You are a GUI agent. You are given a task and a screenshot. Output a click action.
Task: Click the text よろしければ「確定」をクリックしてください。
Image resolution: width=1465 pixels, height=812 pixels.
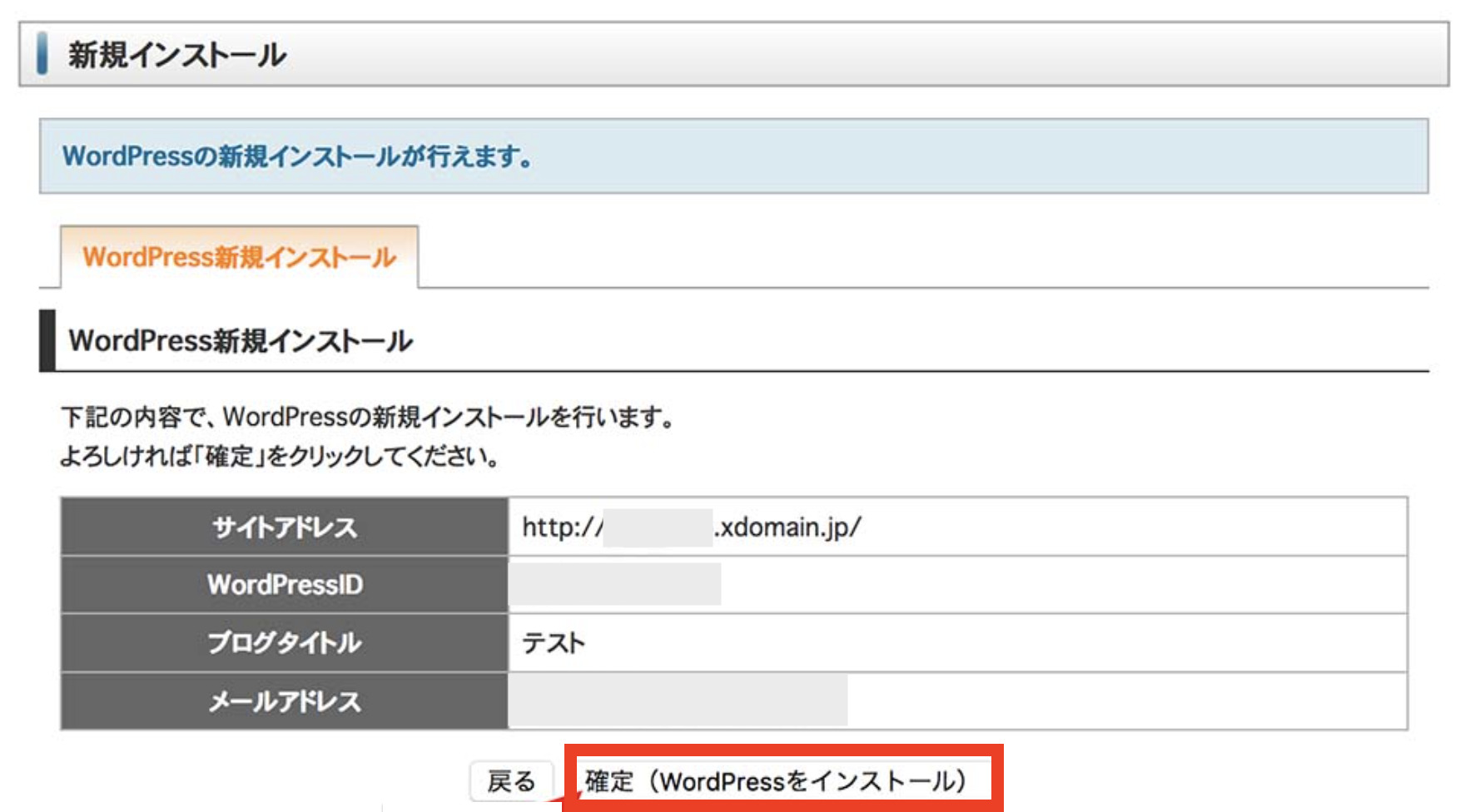tap(280, 456)
